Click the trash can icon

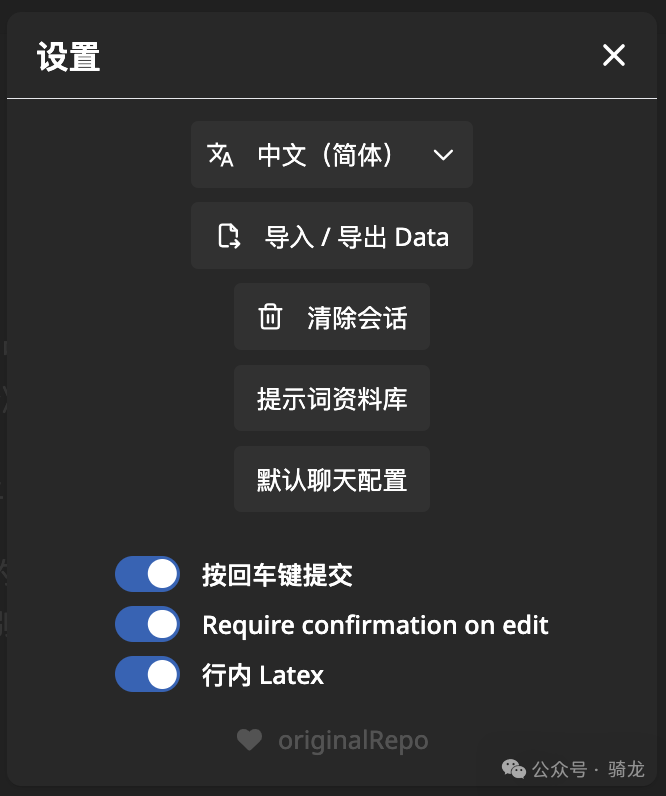click(270, 317)
